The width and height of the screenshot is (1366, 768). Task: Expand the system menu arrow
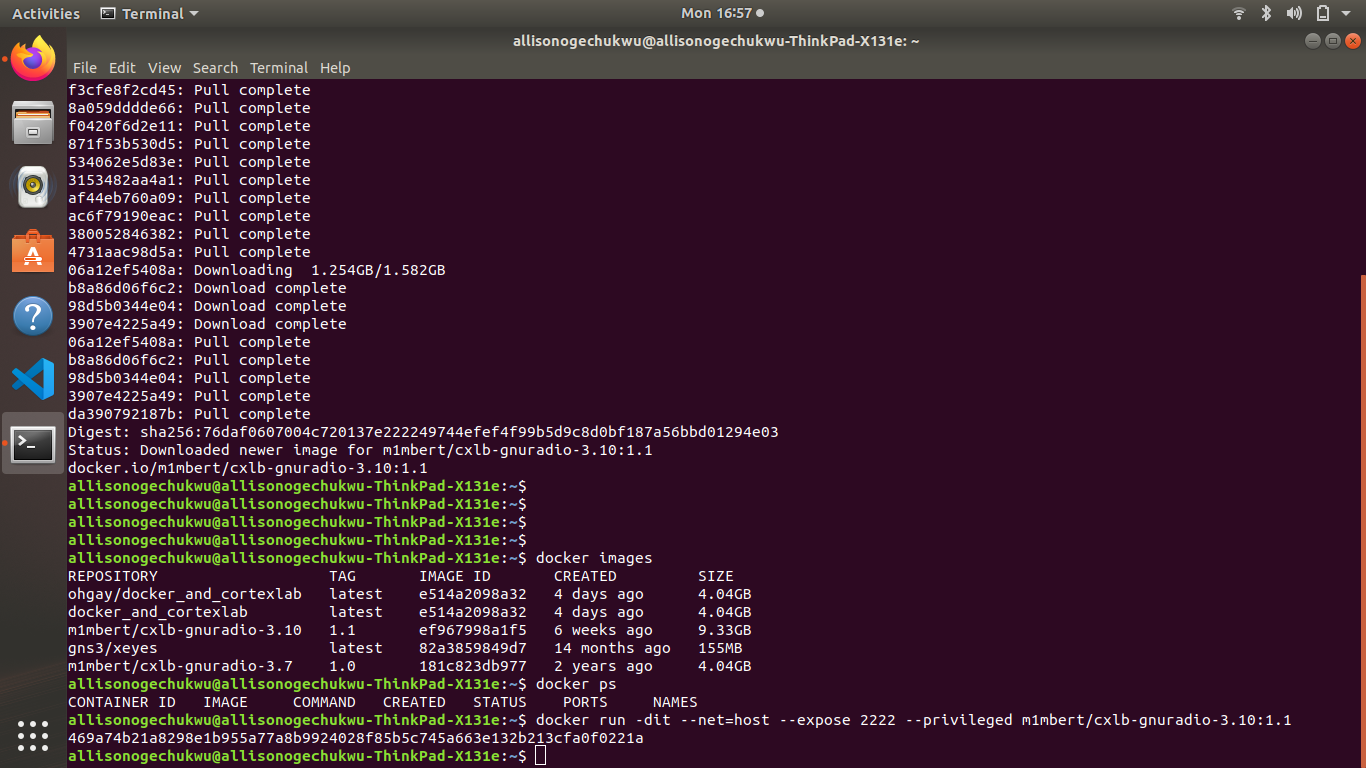coord(1348,14)
